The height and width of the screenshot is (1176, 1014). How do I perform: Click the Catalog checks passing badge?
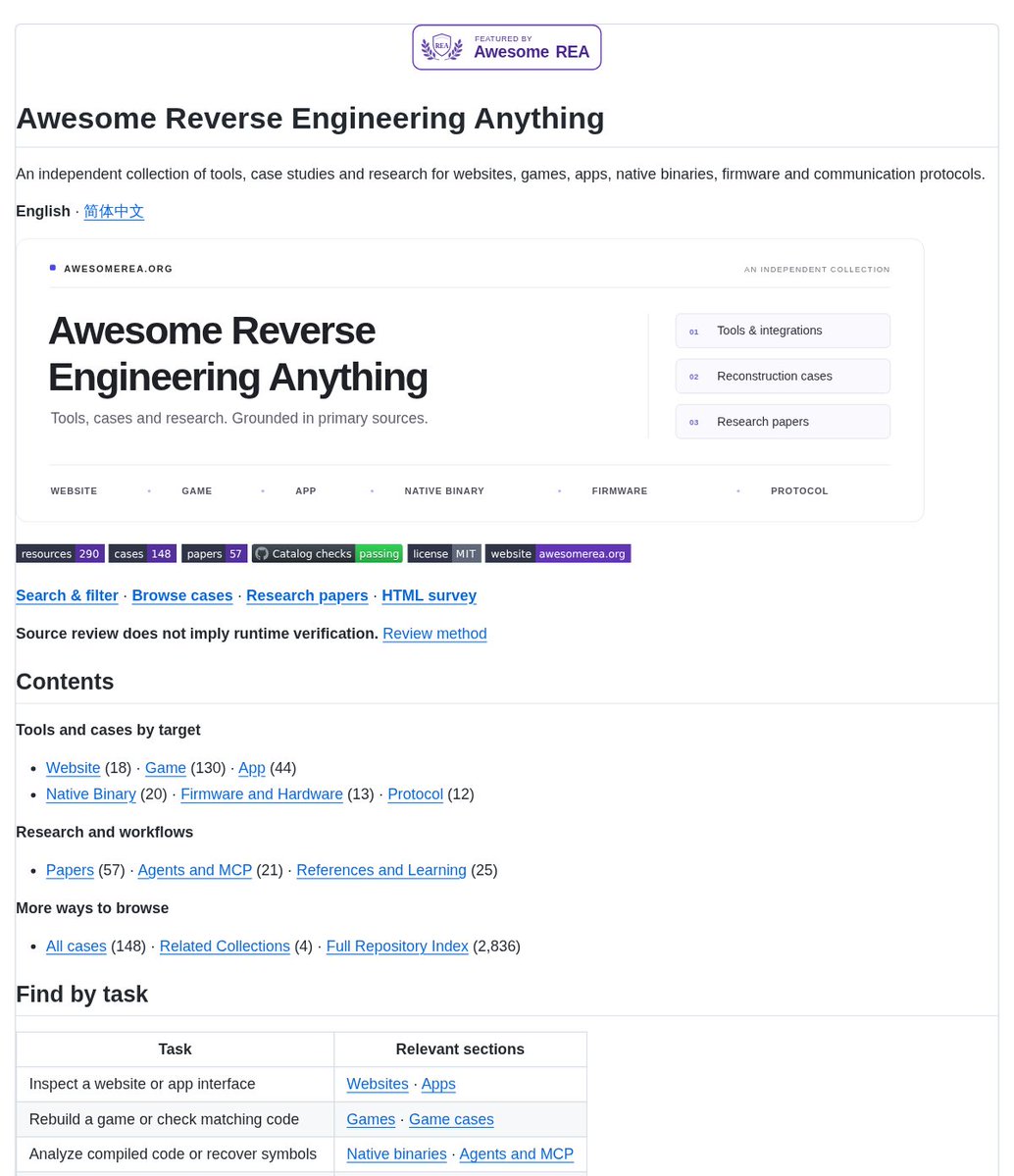click(327, 553)
